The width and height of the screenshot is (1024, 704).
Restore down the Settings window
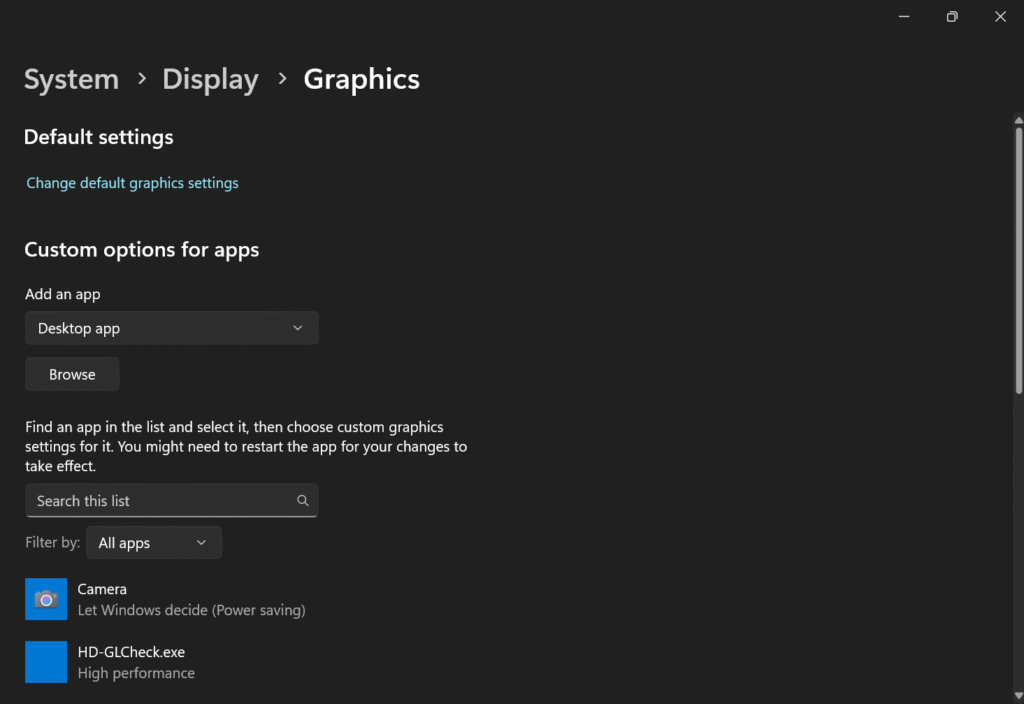[x=952, y=17]
